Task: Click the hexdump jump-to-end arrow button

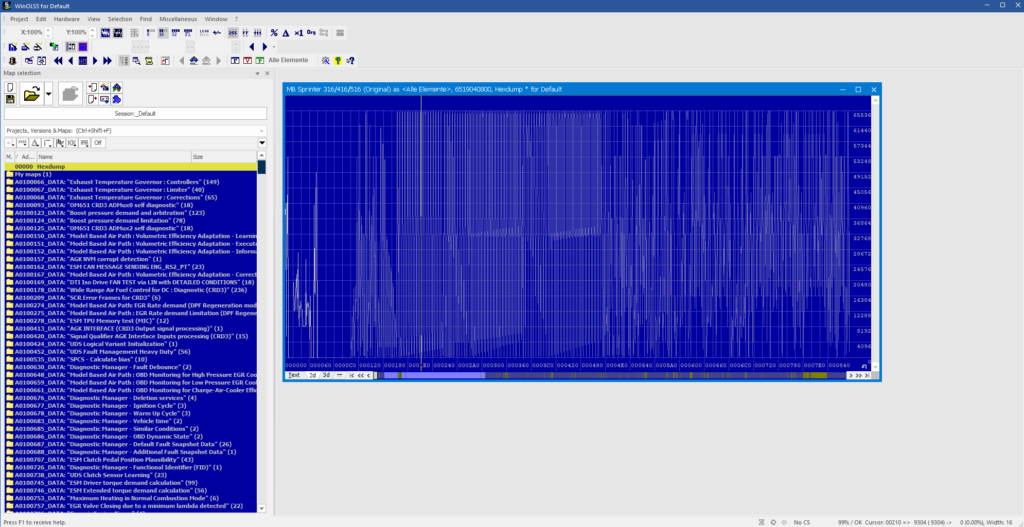Action: [867, 375]
